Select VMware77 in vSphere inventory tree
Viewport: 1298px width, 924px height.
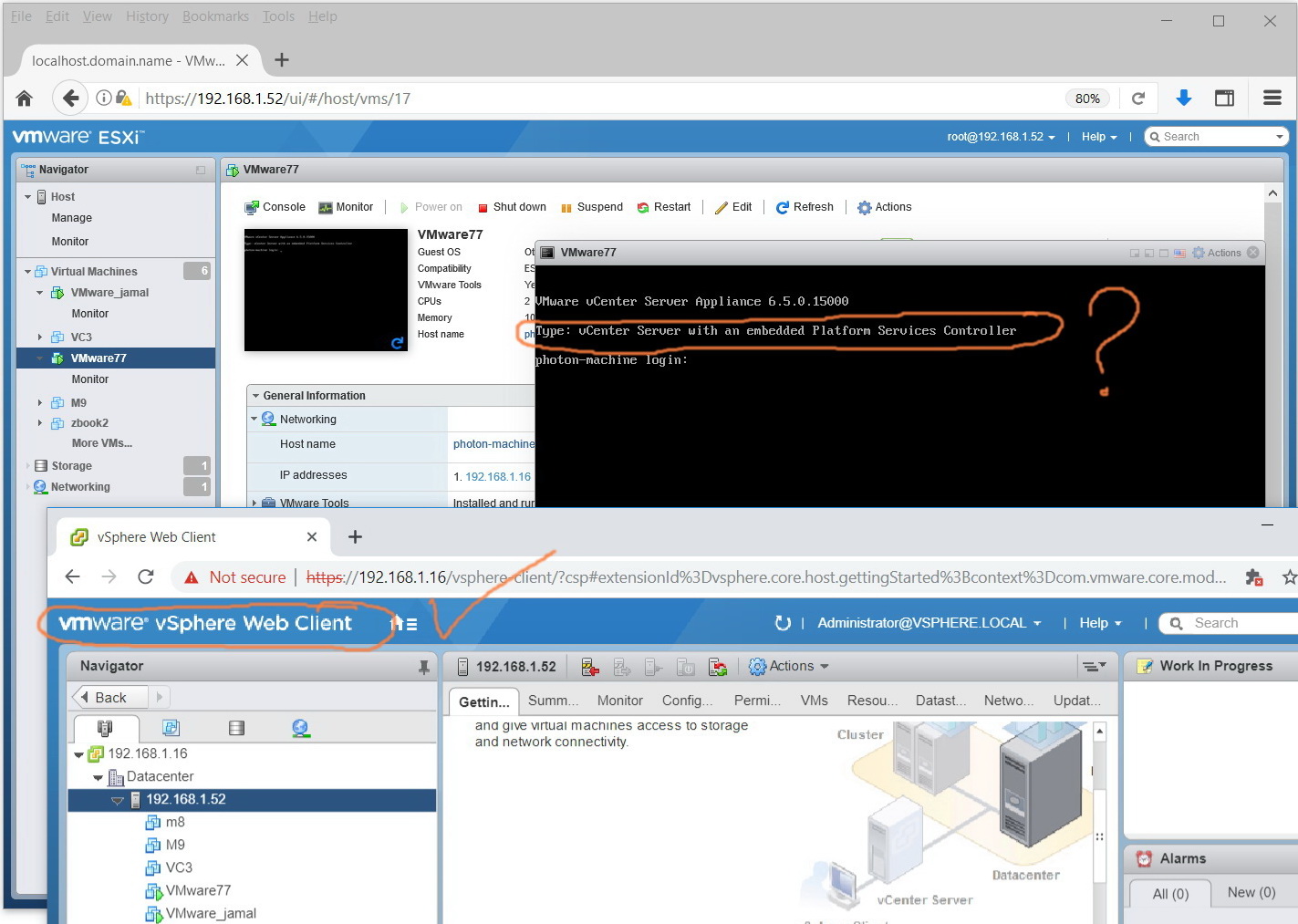click(198, 890)
